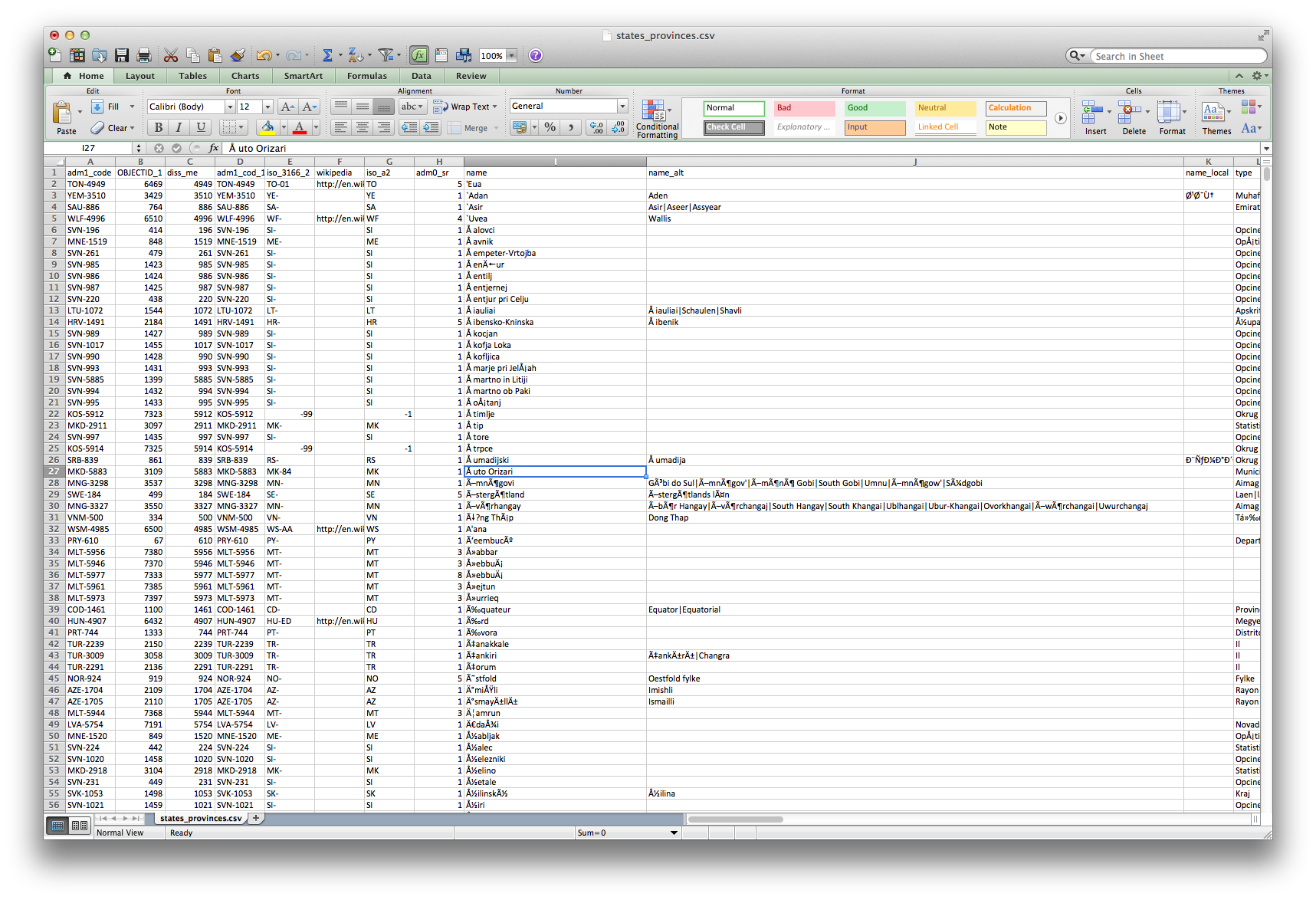Click the yellow fill color bucket

point(267,127)
